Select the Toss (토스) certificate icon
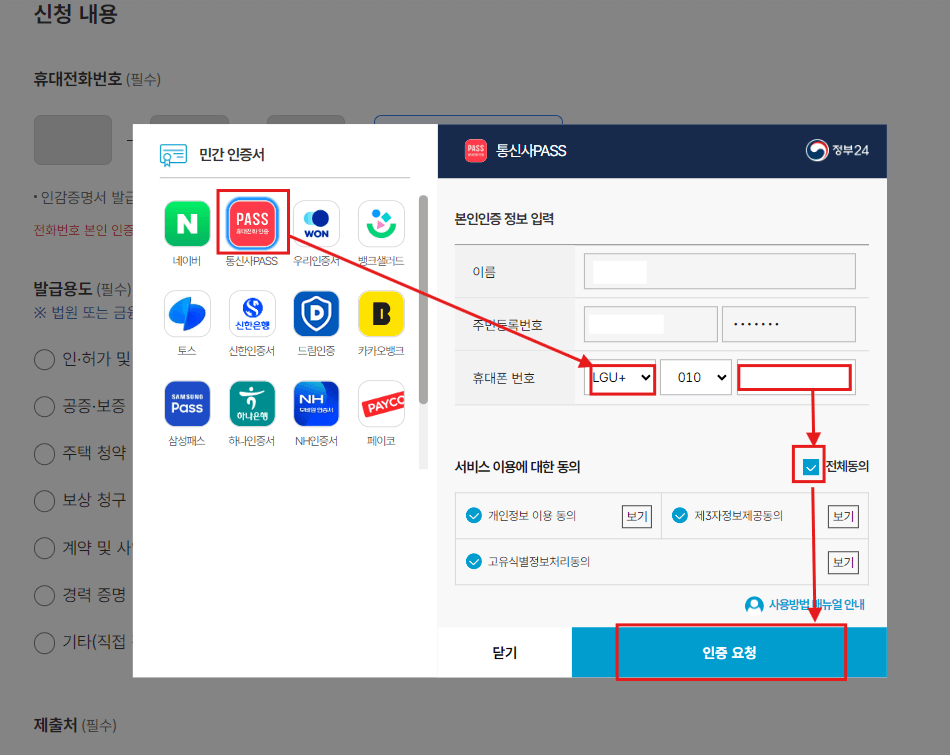Viewport: 950px width, 755px height. tap(187, 314)
